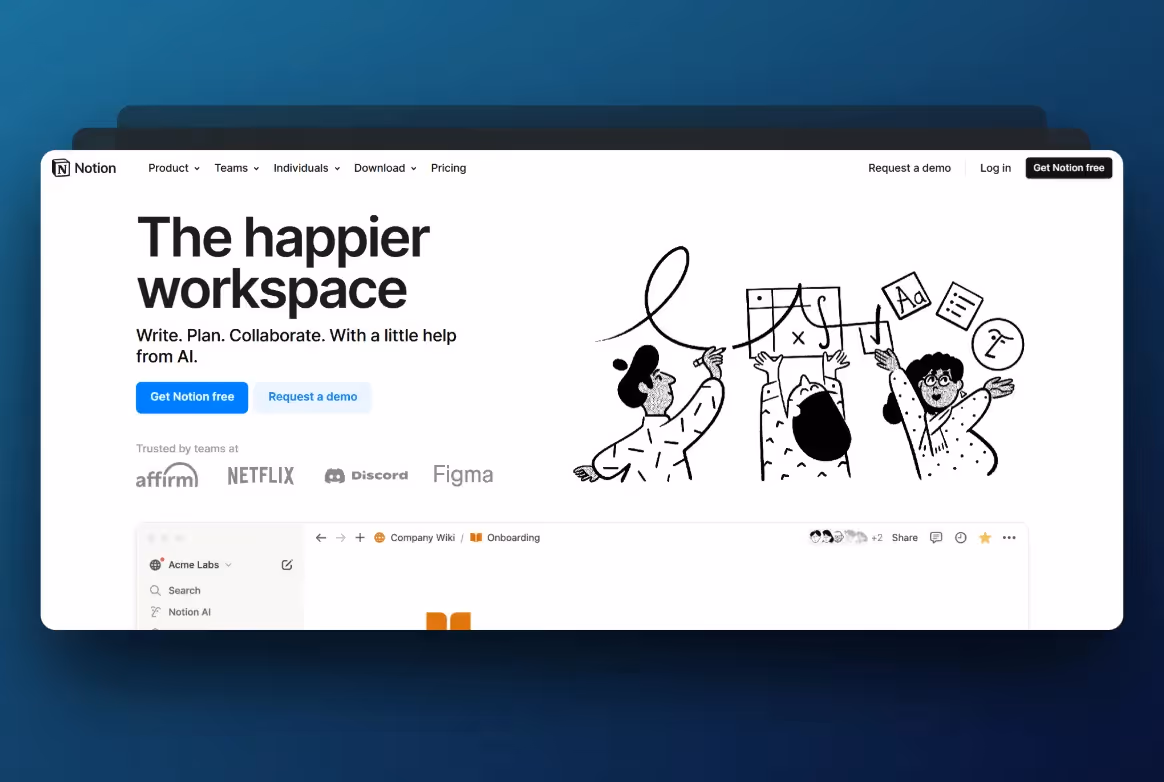Click the plus icon next to navigation arrows
Viewport: 1164px width, 782px height.
tap(360, 538)
